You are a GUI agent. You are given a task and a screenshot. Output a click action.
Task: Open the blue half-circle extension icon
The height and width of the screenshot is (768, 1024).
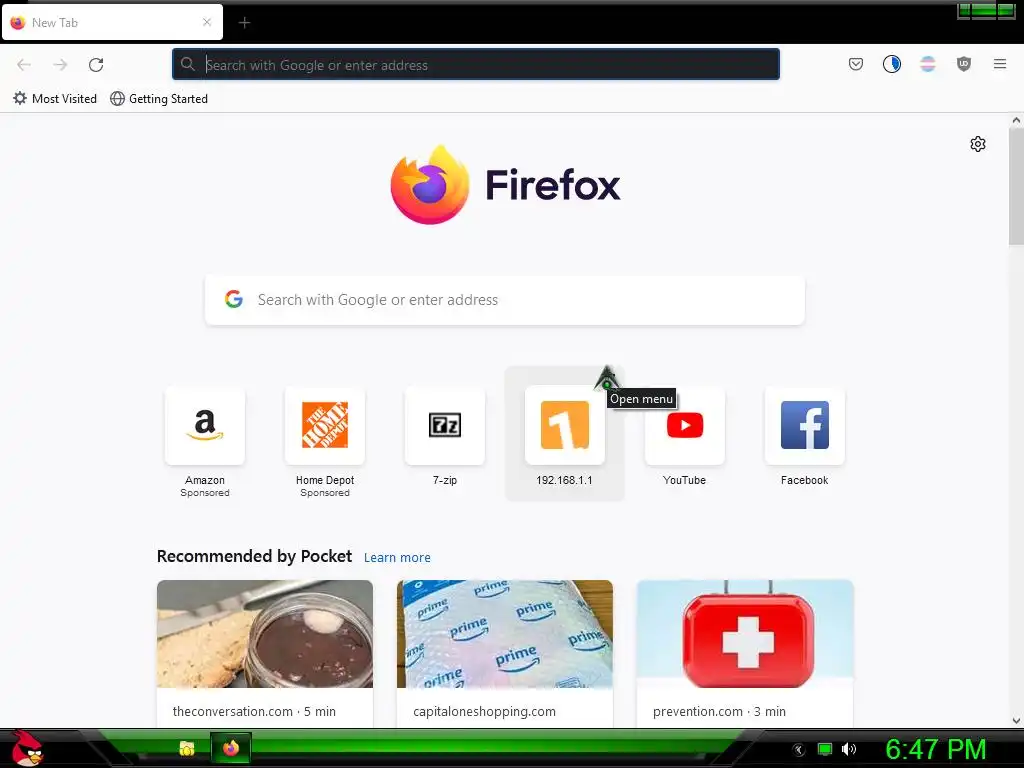click(891, 64)
